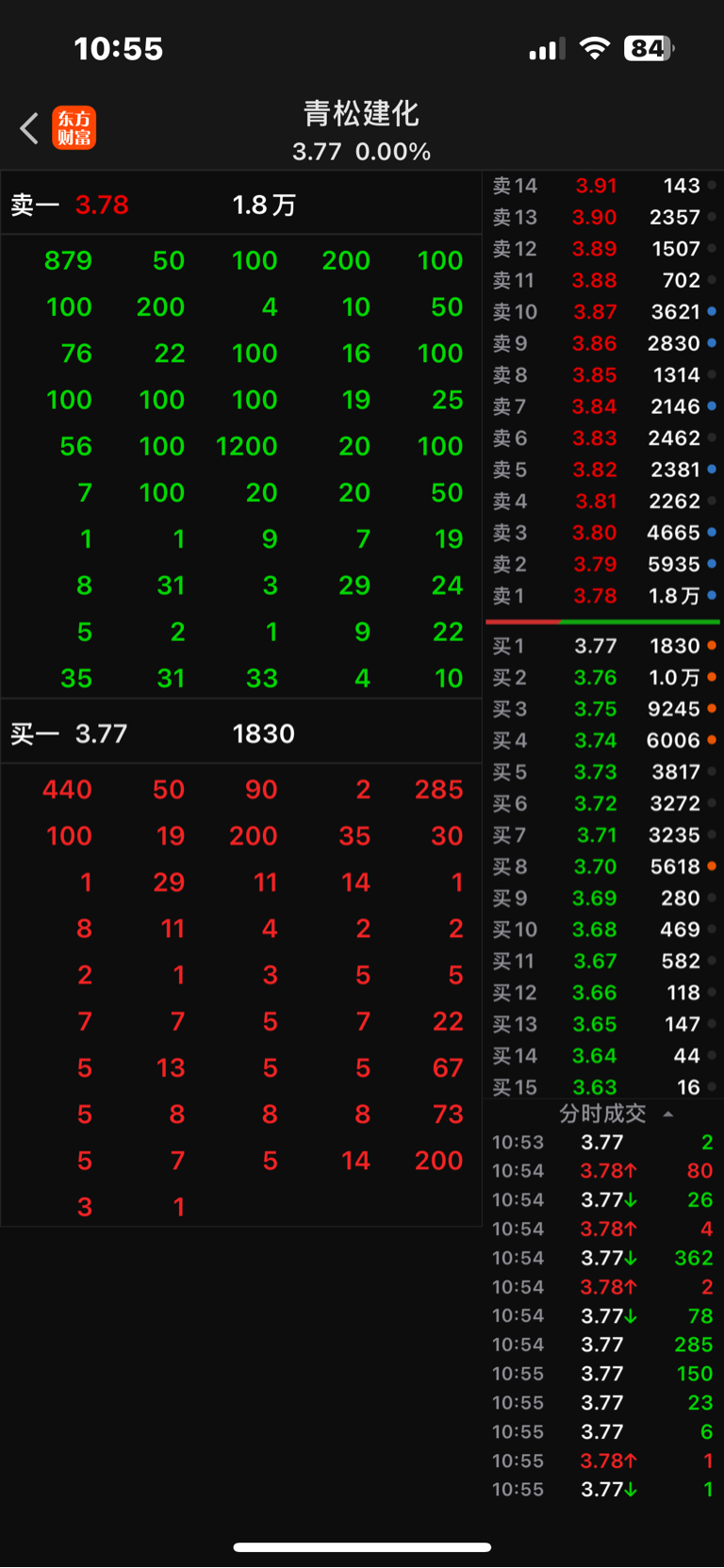Tap the 10:55 trade of 6 lots

tap(603, 1432)
